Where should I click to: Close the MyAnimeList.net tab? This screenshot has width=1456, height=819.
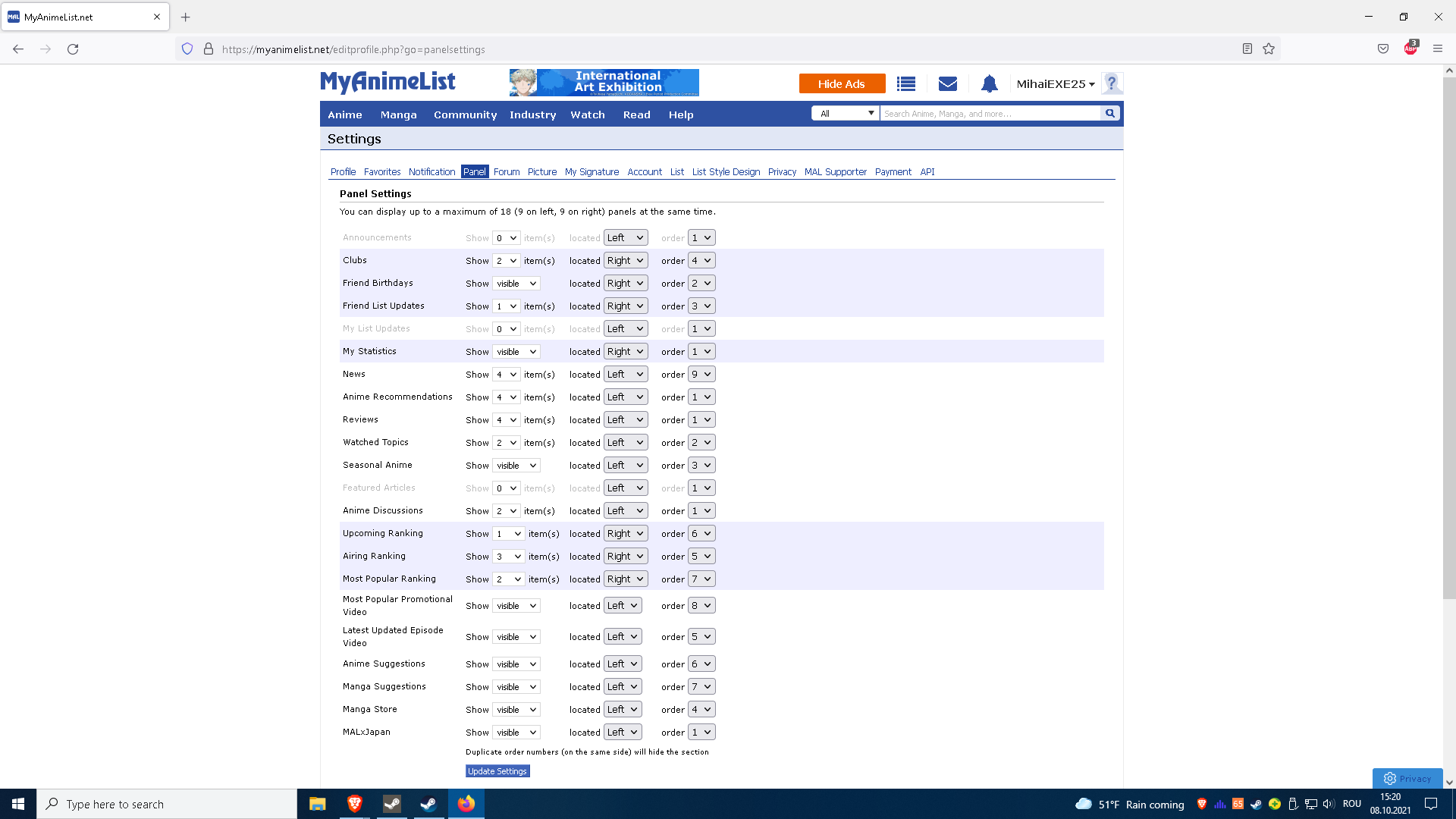(x=157, y=17)
